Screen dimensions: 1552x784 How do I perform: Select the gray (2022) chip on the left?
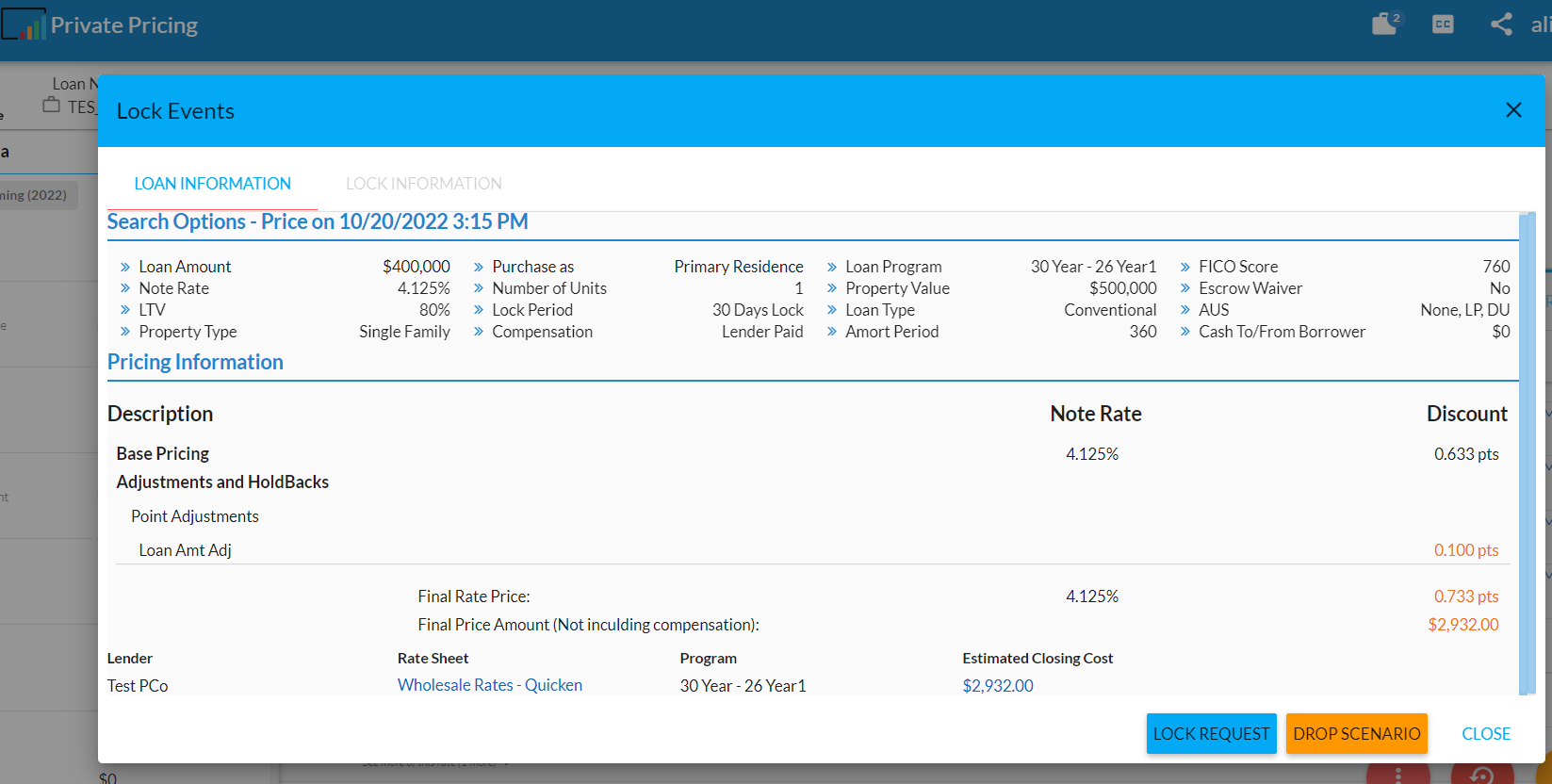coord(38,195)
